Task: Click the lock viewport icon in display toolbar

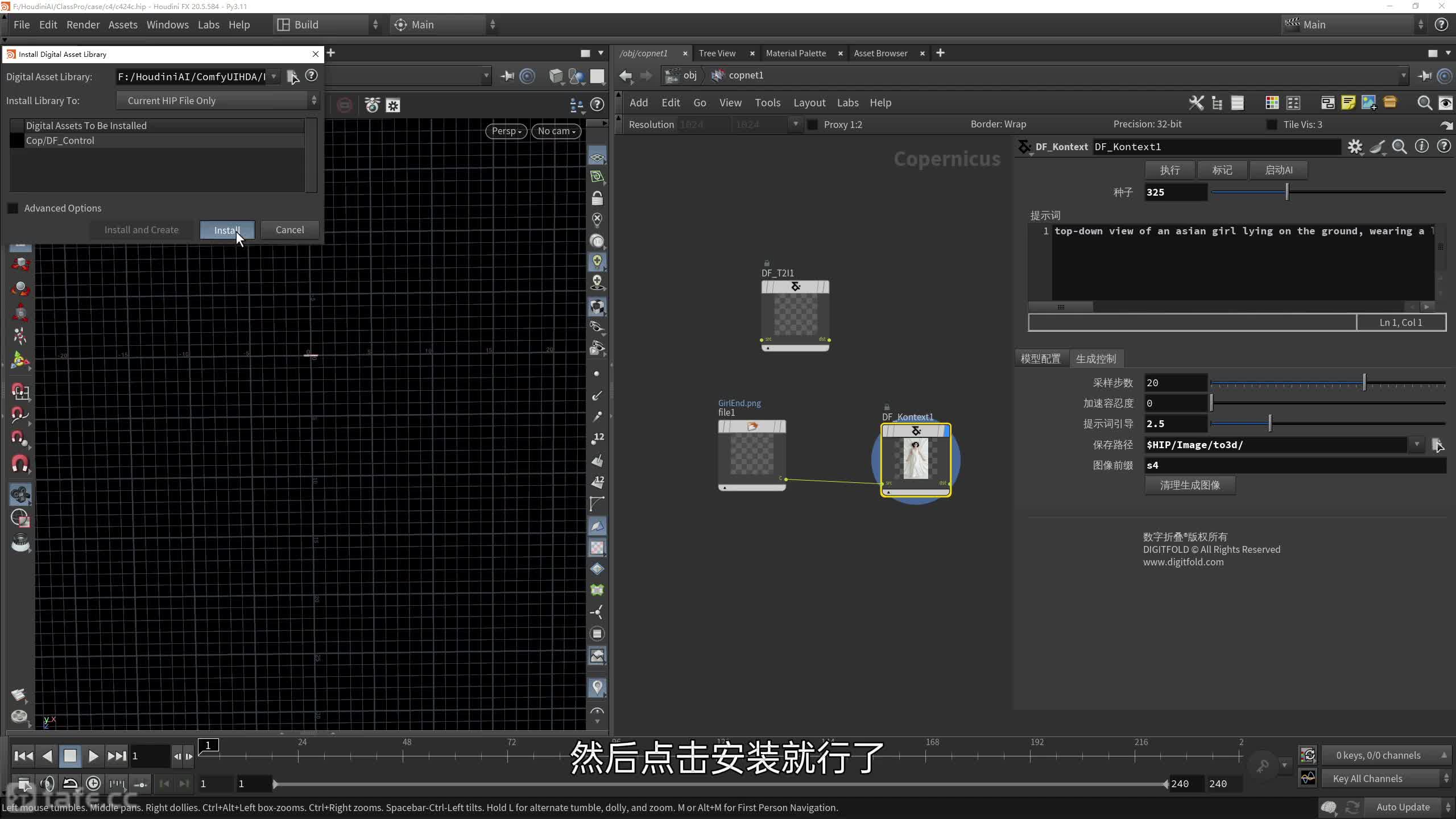Action: pyautogui.click(x=597, y=198)
